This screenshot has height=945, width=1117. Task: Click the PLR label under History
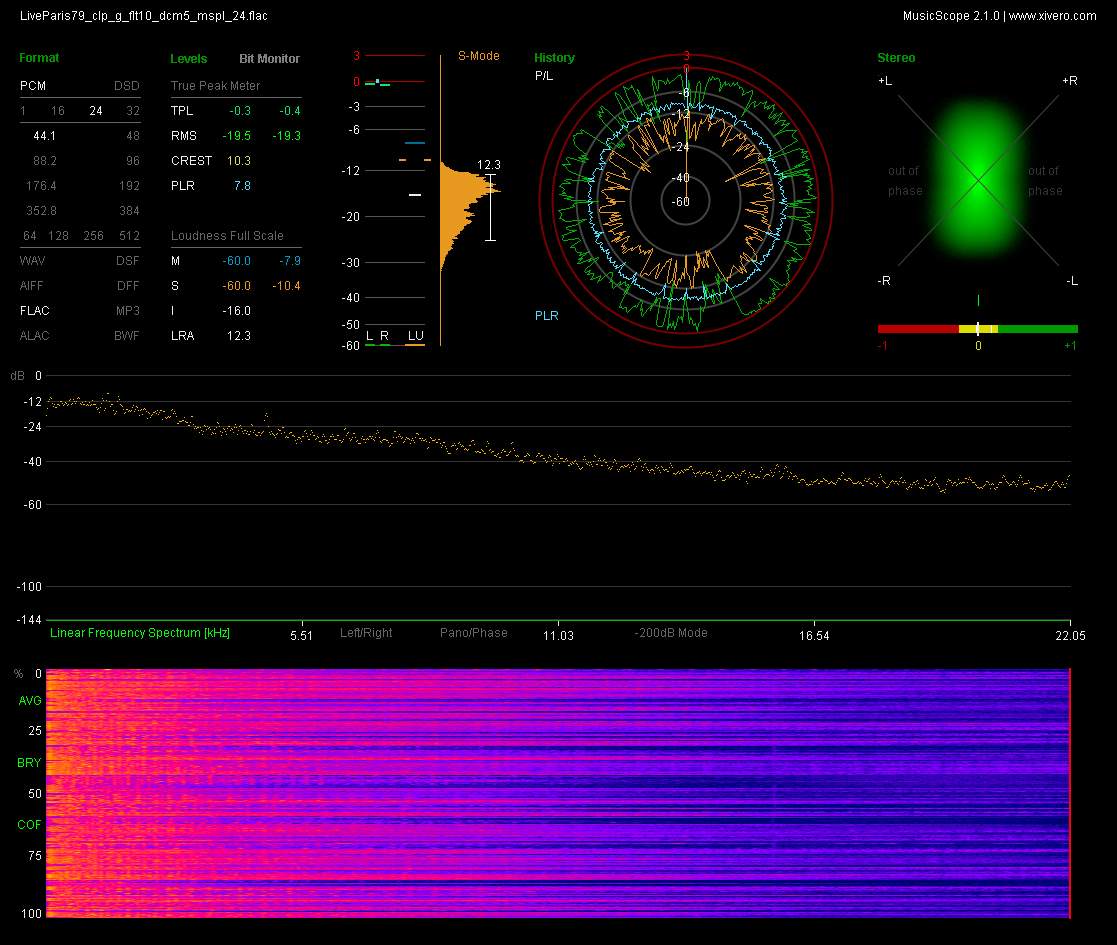point(546,316)
